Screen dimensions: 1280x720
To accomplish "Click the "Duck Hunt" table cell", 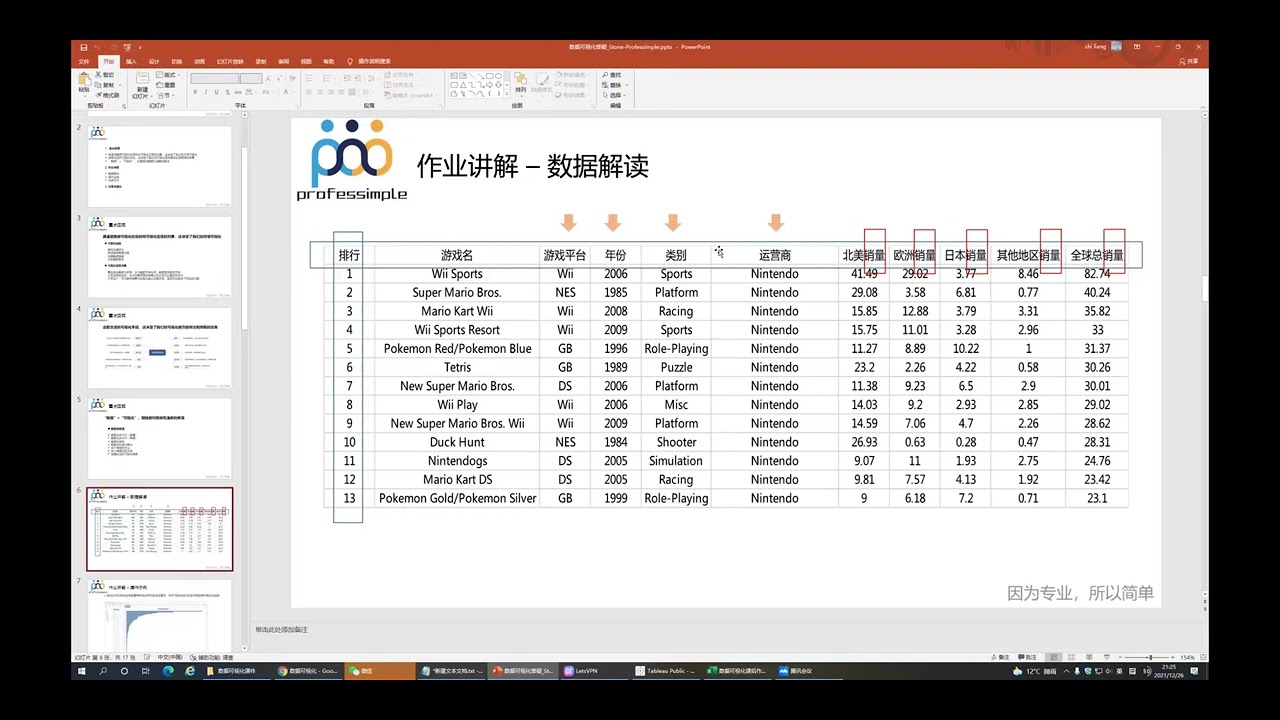I will pos(457,442).
